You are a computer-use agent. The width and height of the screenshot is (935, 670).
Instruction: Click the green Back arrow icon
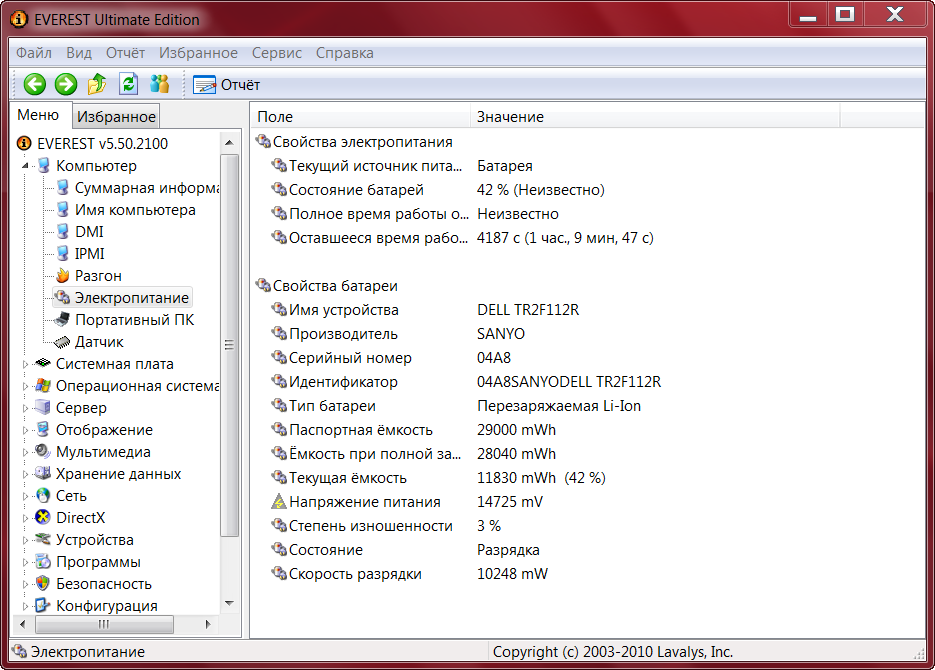pos(35,85)
